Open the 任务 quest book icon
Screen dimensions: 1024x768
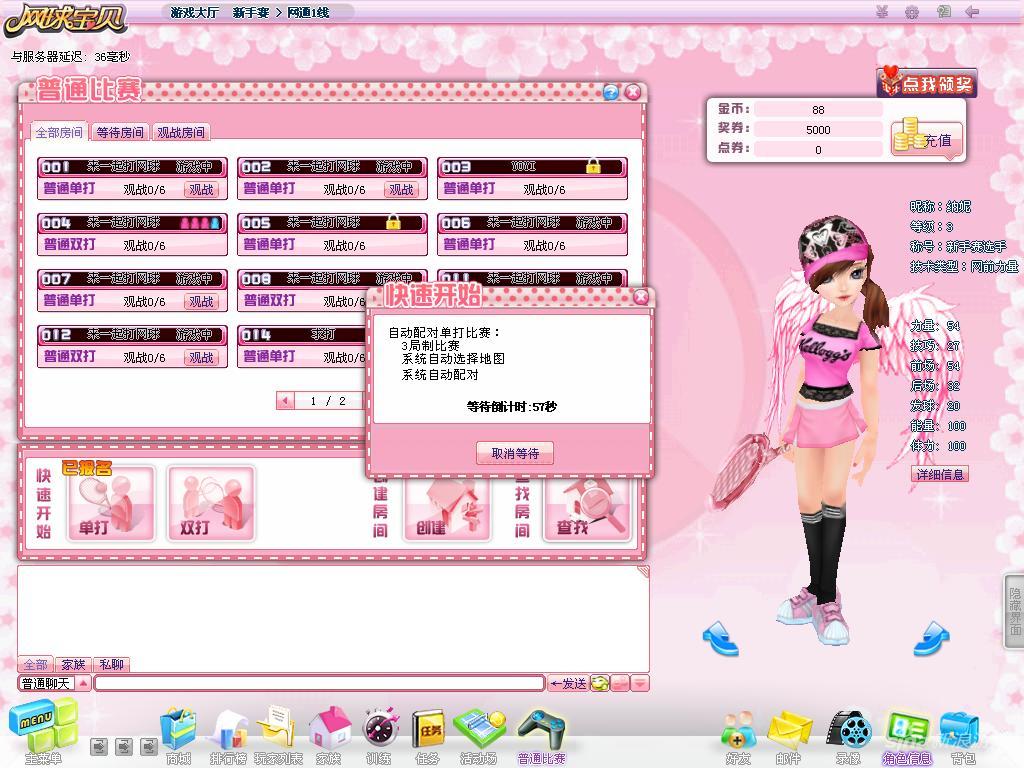(428, 729)
